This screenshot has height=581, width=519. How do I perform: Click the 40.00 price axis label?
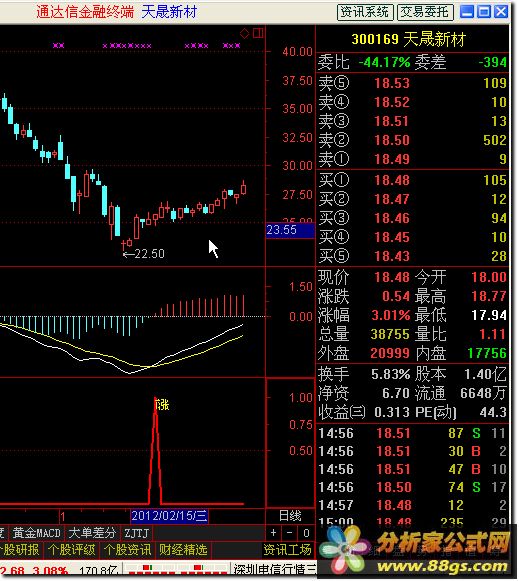(297, 52)
